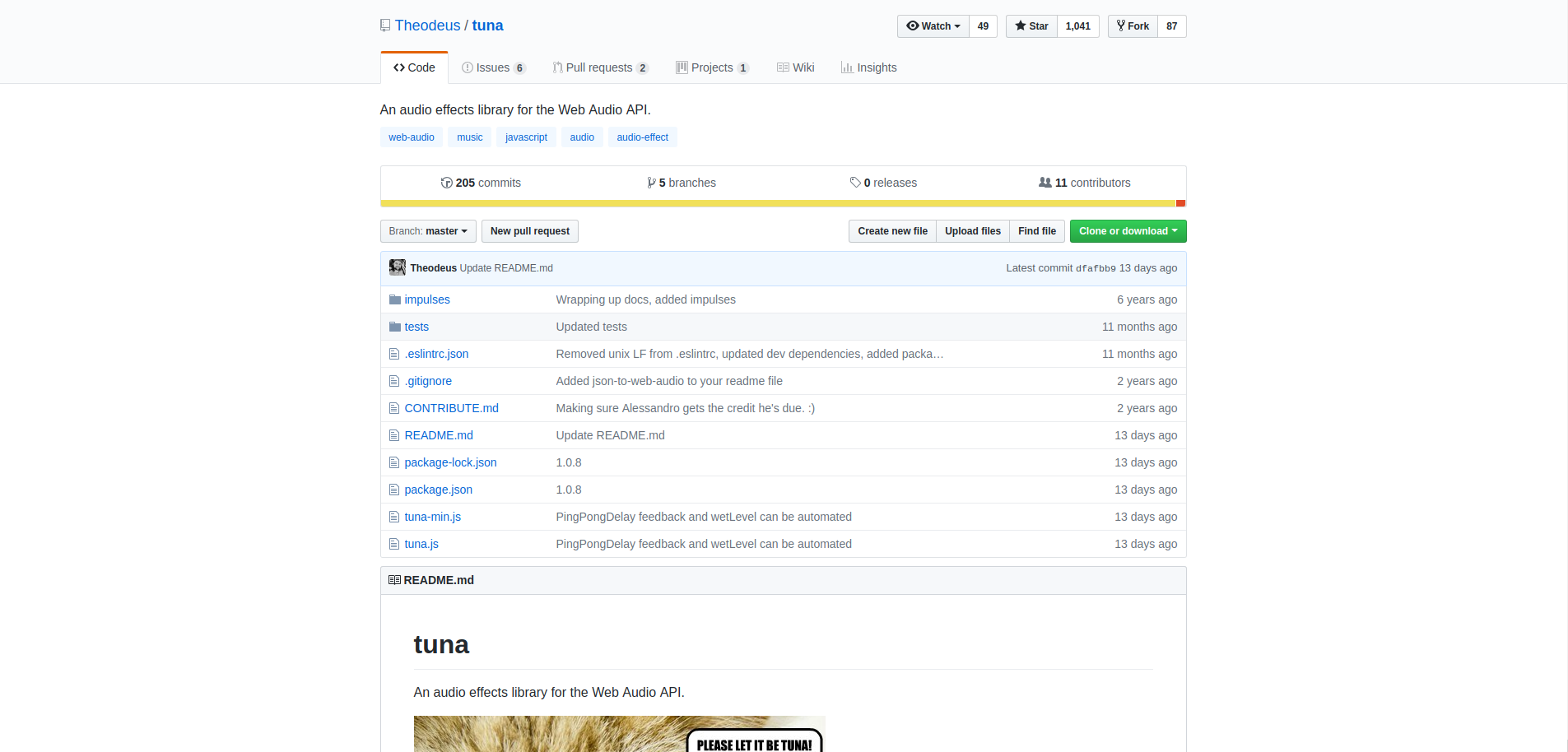Expand the Branch master selector
Image resolution: width=1568 pixels, height=752 pixels.
pos(428,231)
